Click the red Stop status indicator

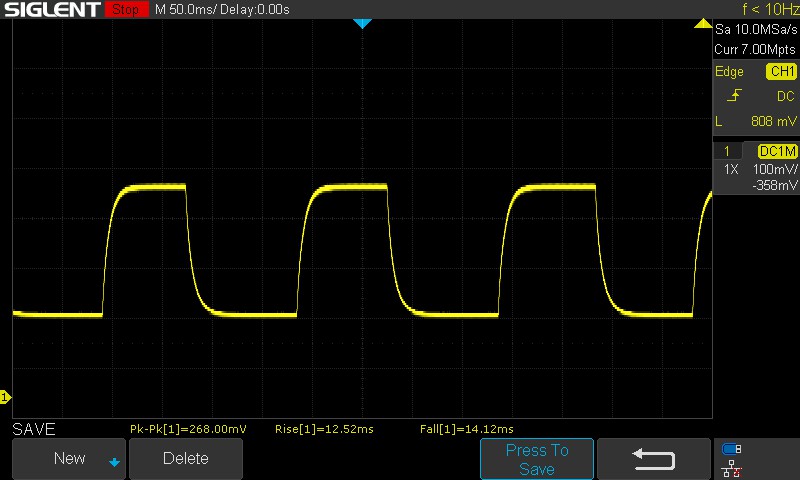[x=127, y=9]
